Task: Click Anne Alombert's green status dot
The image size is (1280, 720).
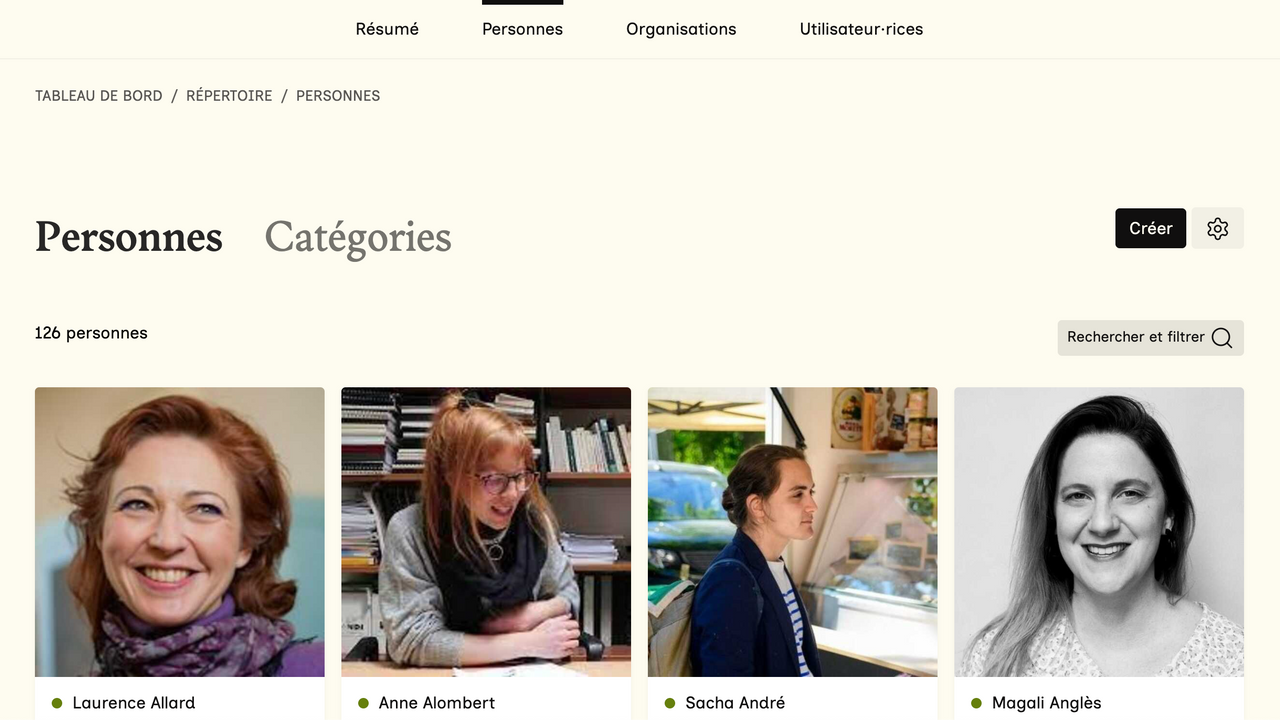Action: coord(363,703)
